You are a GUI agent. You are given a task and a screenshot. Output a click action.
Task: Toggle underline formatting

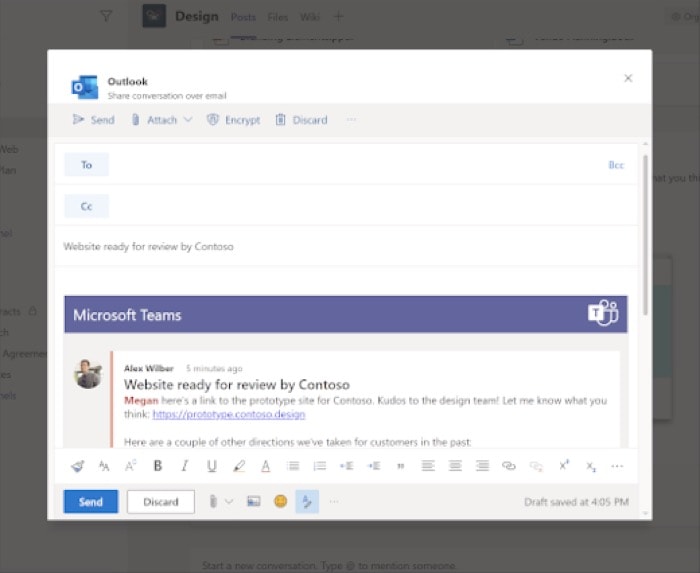[212, 466]
